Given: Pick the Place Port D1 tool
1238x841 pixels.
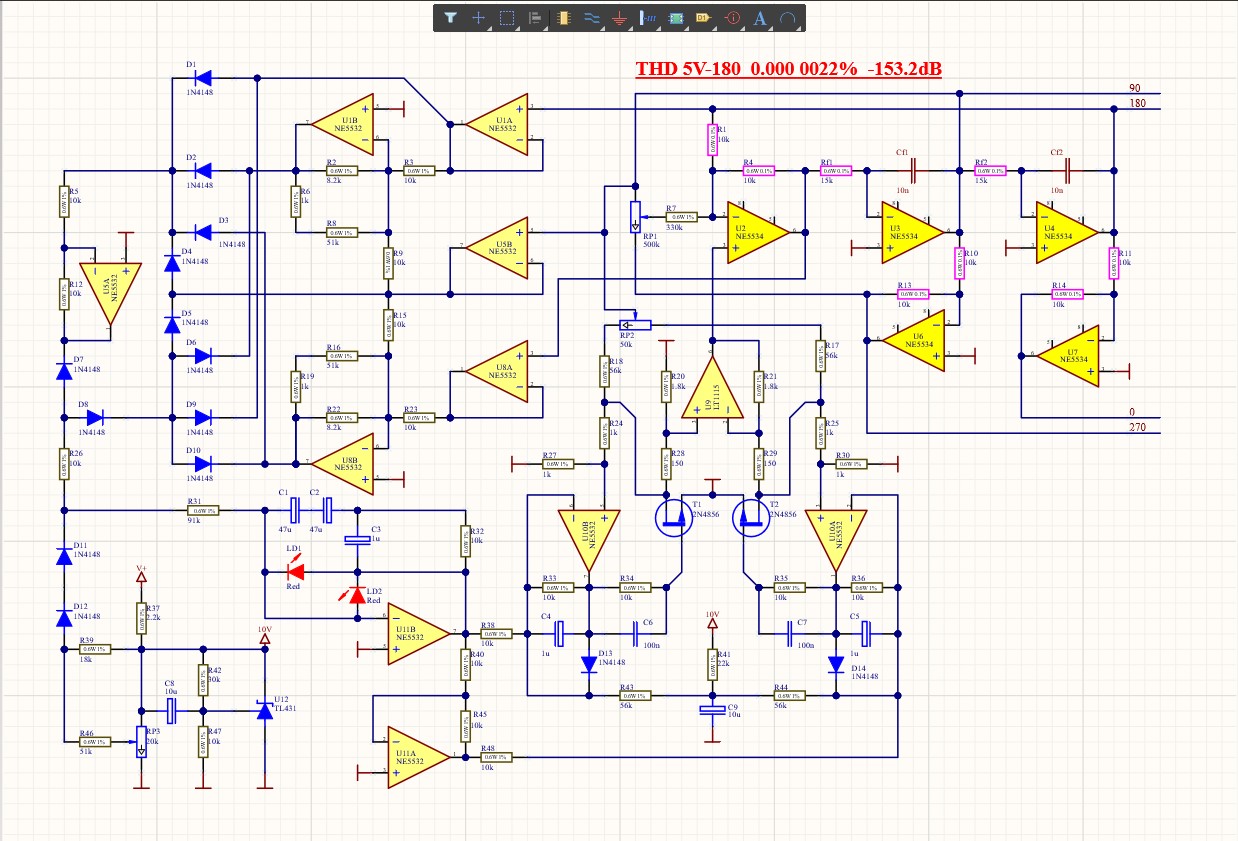Looking at the screenshot, I should (703, 17).
